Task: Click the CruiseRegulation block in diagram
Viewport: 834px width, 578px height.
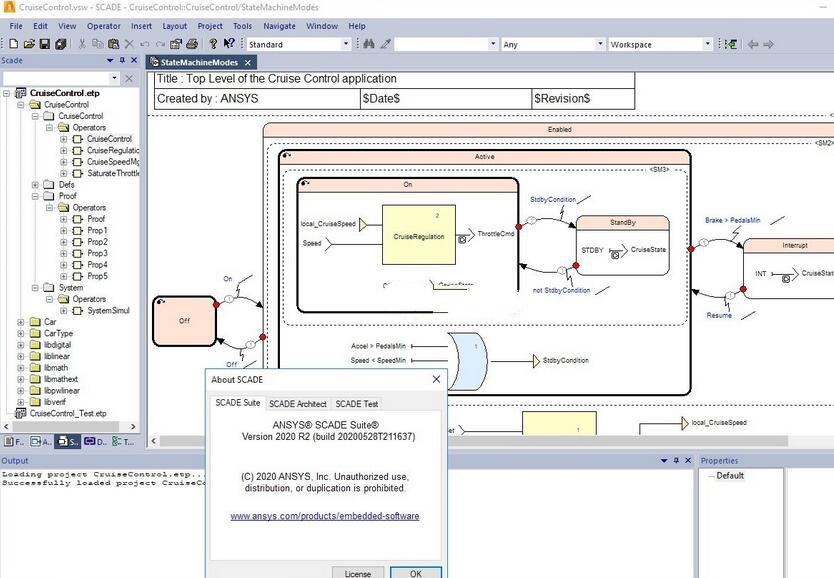Action: pos(419,235)
